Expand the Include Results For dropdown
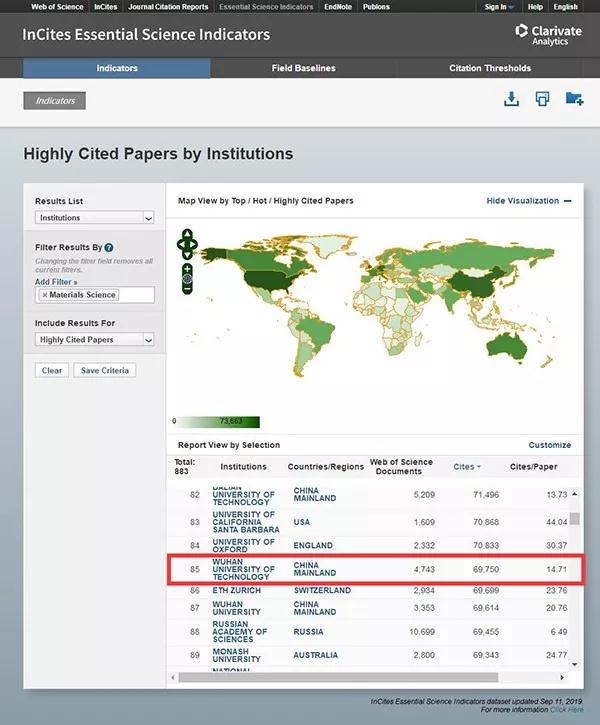The width and height of the screenshot is (600, 725). (x=95, y=340)
